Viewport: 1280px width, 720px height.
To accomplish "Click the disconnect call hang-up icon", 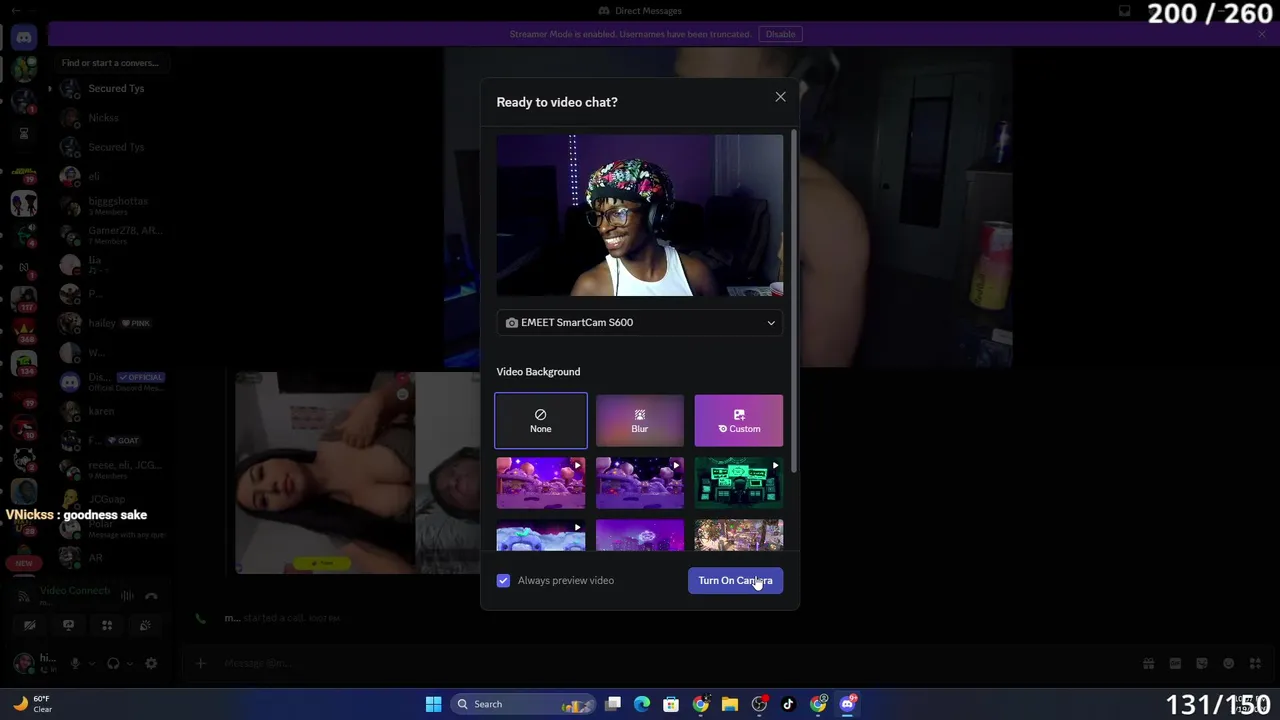I will (x=151, y=596).
